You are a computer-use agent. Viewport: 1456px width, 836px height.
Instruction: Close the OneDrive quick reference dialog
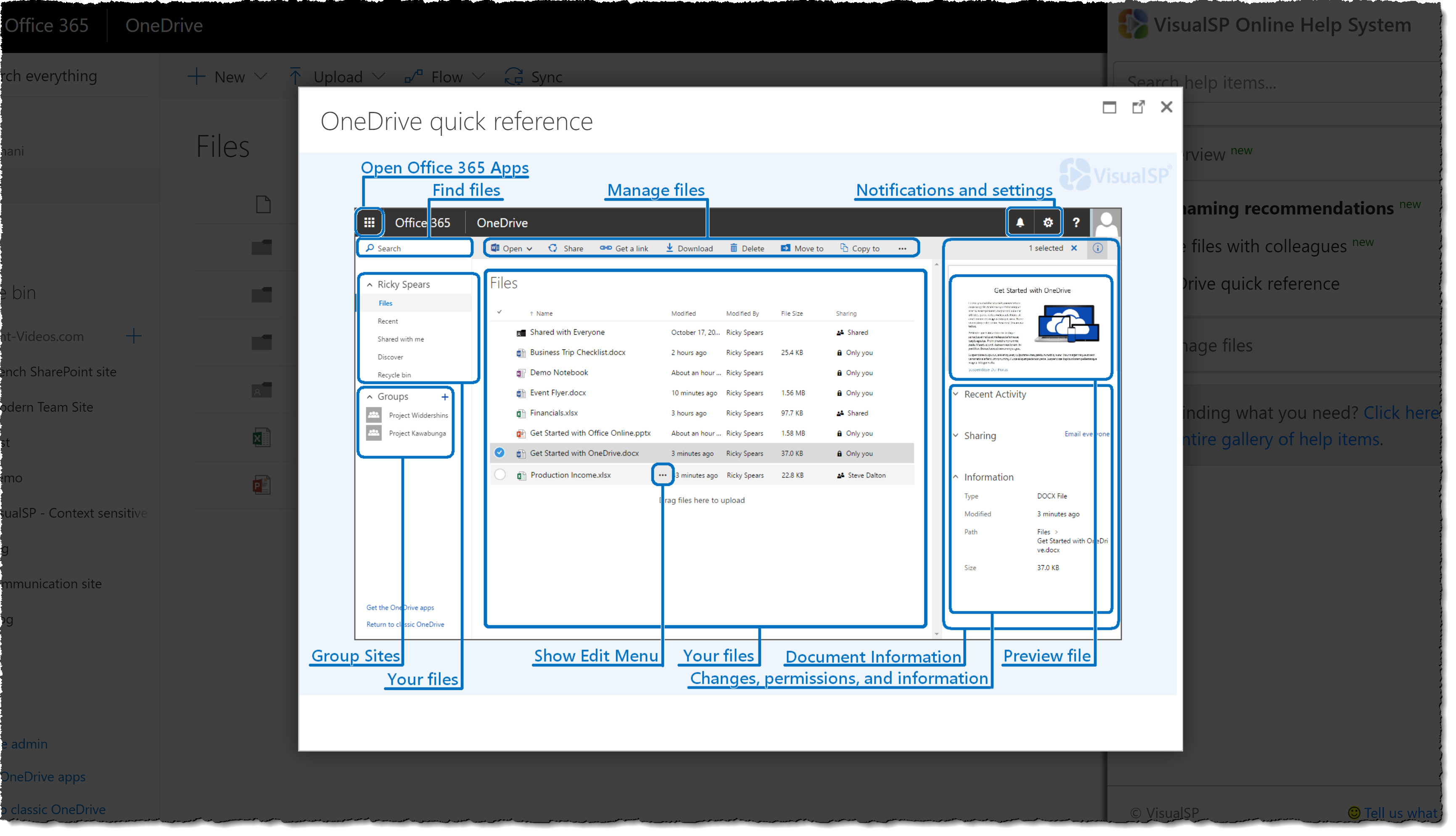[1167, 107]
